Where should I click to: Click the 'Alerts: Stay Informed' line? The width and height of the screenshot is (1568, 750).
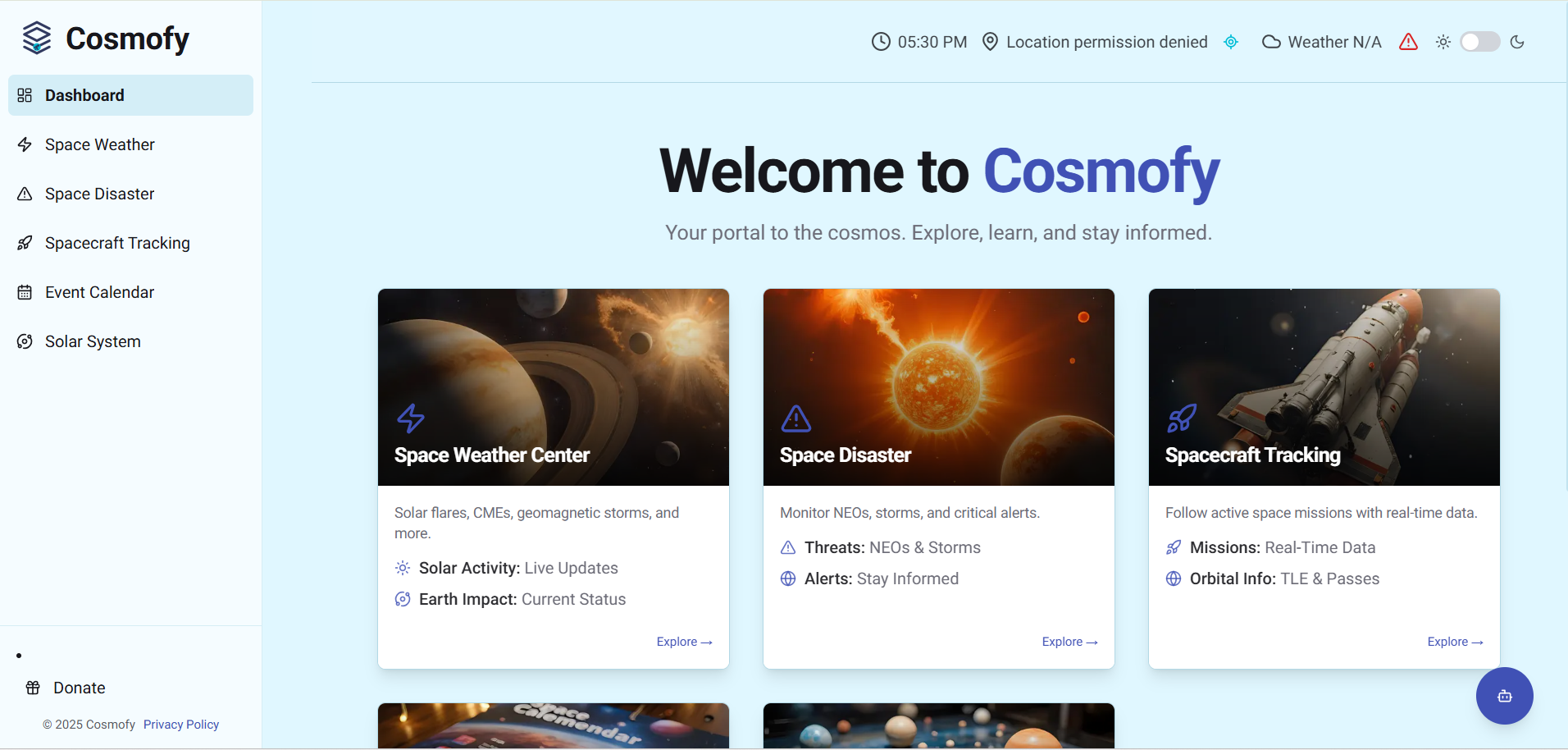(x=882, y=579)
